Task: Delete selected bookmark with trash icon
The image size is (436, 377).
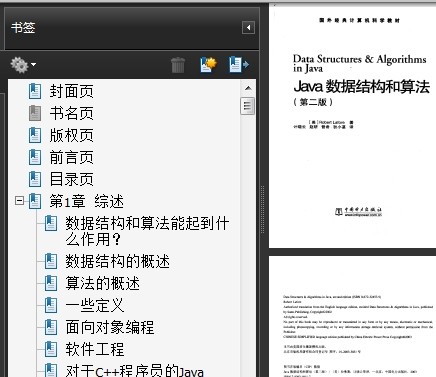Action: [x=178, y=65]
